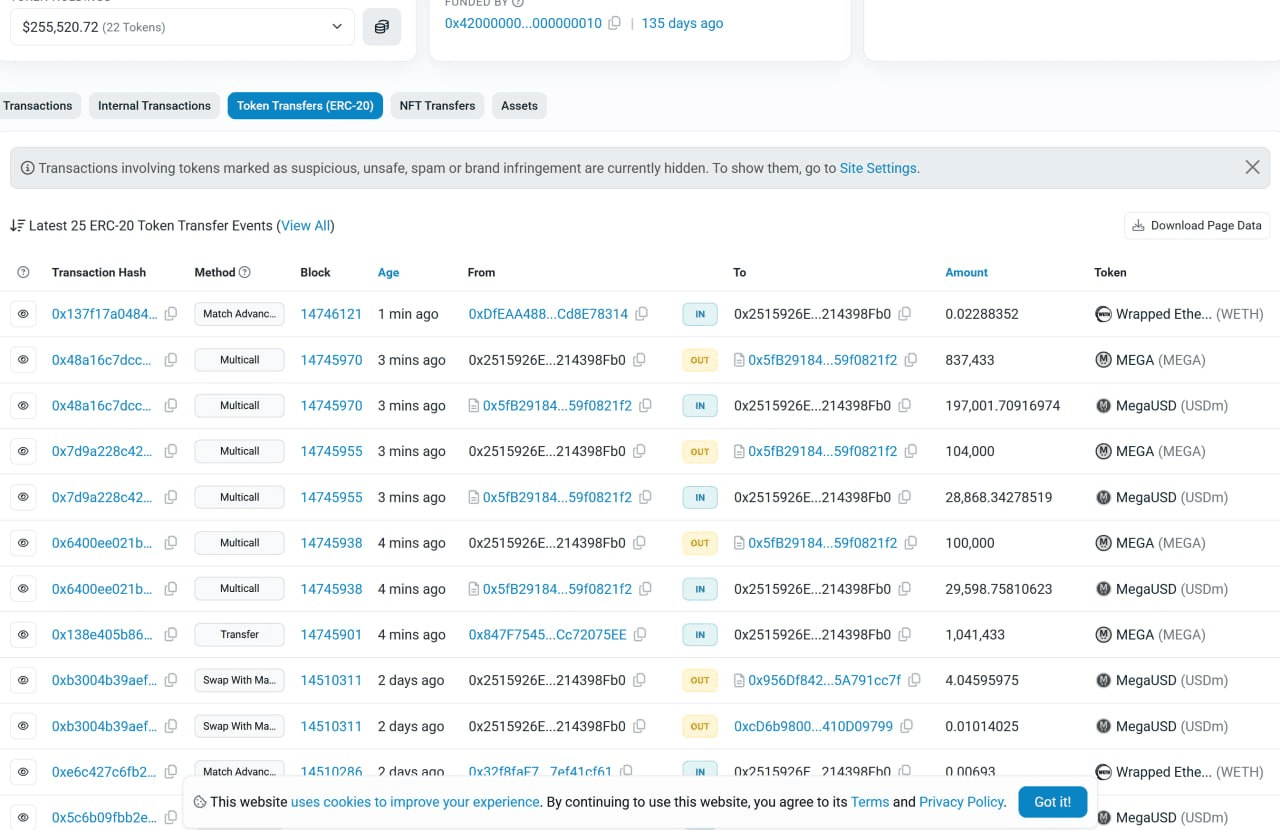The width and height of the screenshot is (1280, 830).
Task: Copy the 0xDfEAA488 from address
Action: [642, 314]
